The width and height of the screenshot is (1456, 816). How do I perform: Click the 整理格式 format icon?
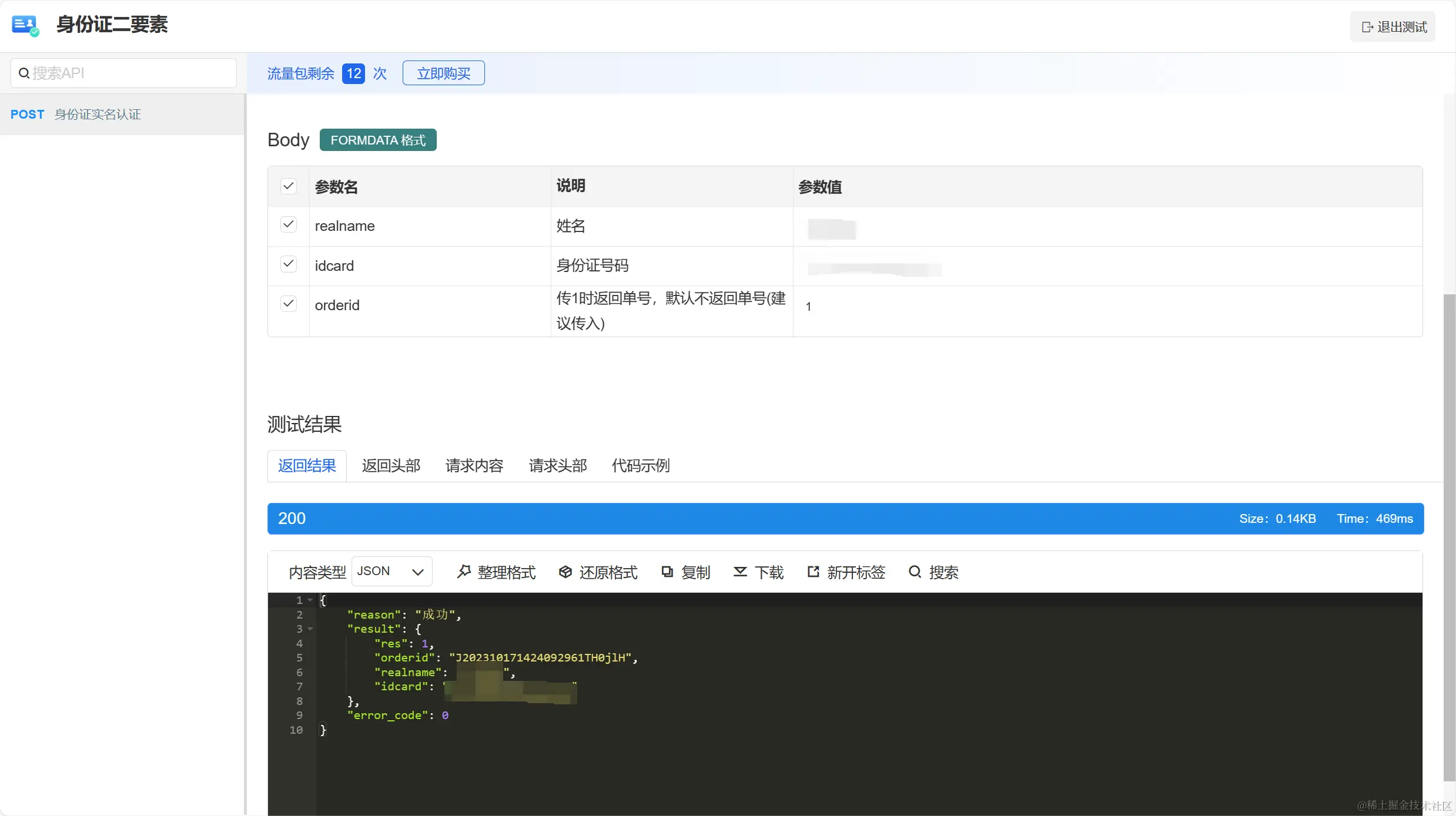(464, 572)
